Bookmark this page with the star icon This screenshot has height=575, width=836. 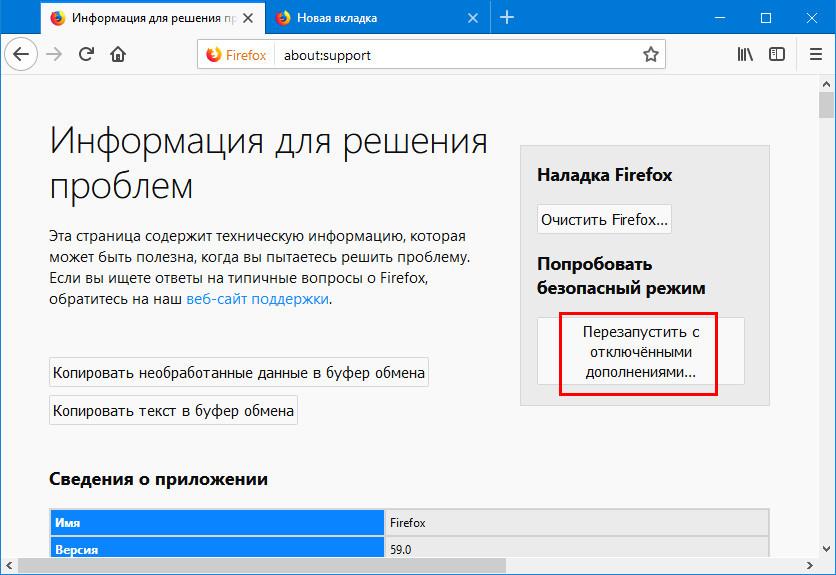click(650, 54)
